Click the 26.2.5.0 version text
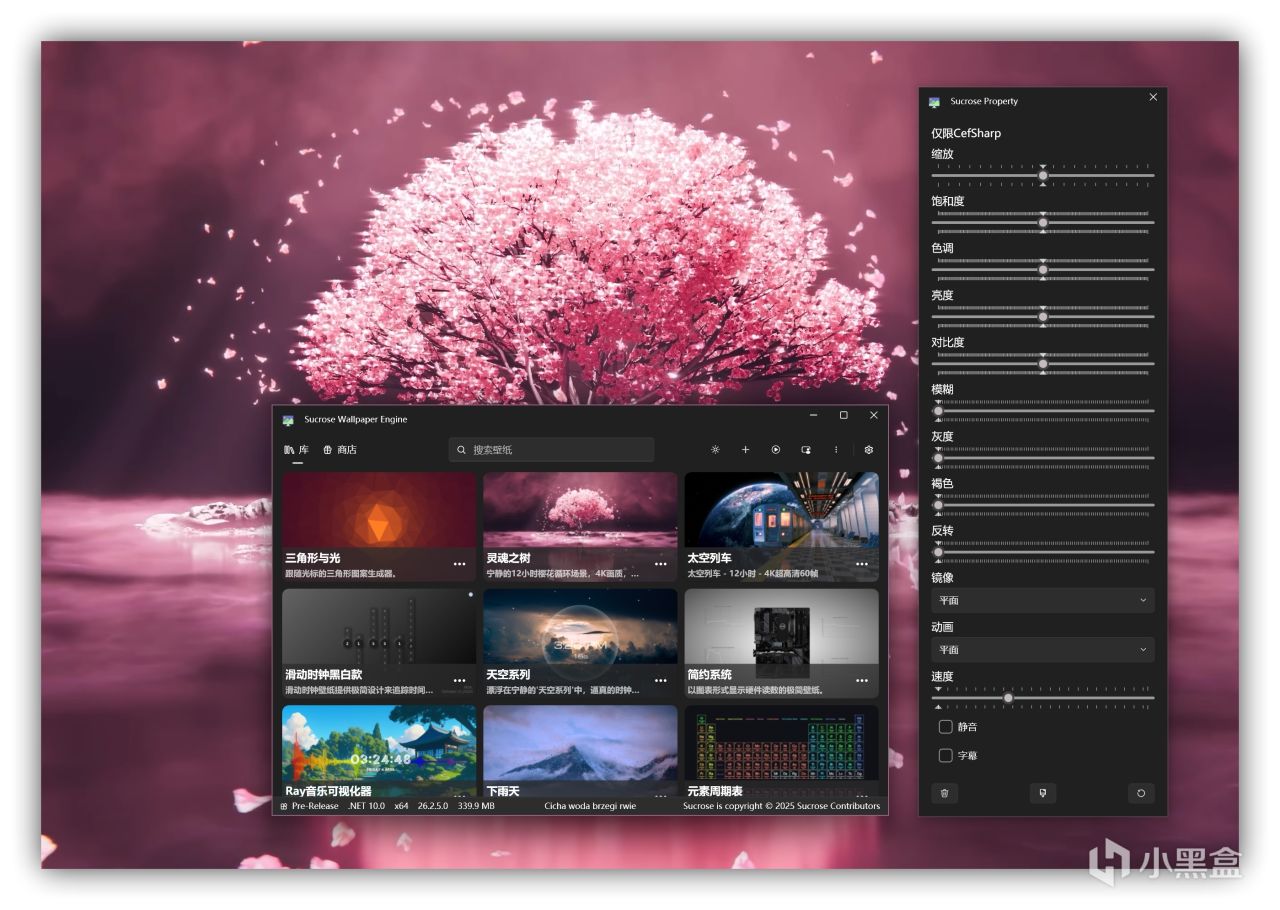This screenshot has width=1280, height=910. pos(433,806)
